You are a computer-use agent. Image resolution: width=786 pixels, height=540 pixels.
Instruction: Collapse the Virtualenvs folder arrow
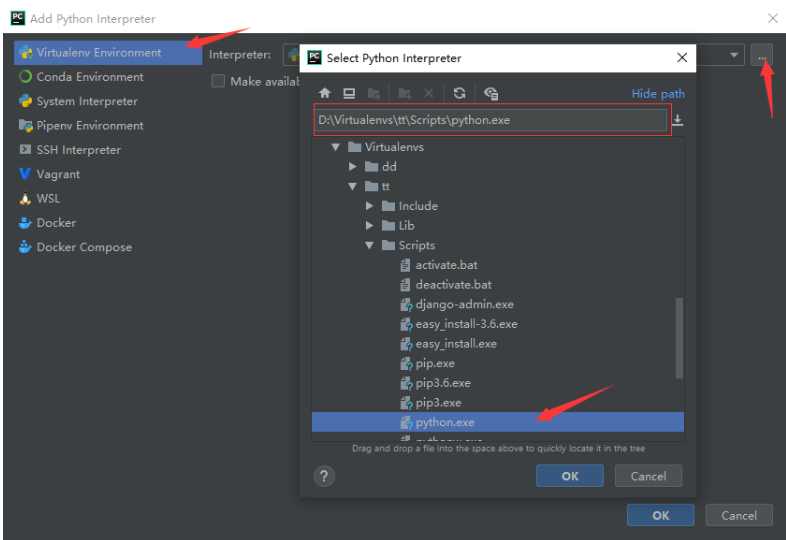tap(336, 147)
